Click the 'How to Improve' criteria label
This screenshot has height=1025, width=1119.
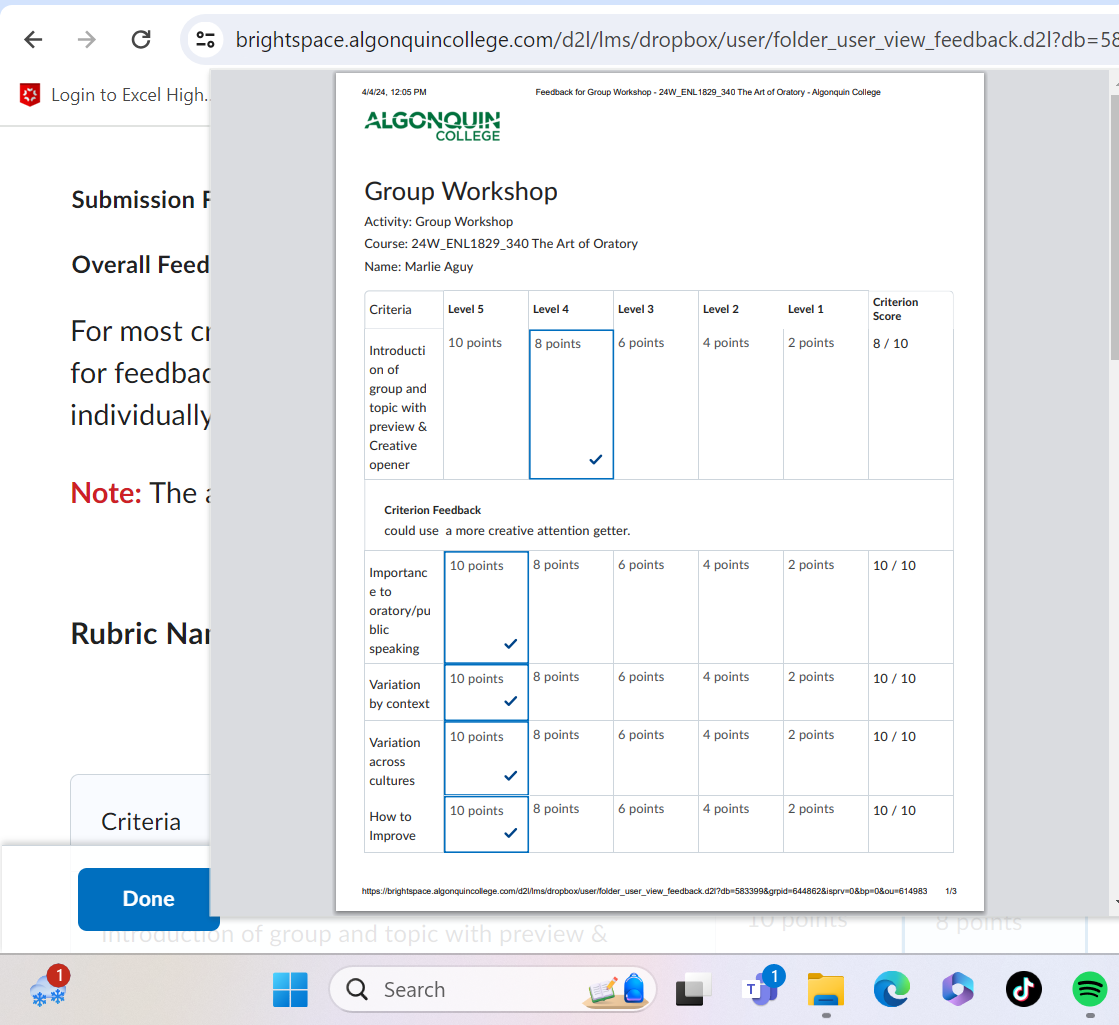pos(393,826)
